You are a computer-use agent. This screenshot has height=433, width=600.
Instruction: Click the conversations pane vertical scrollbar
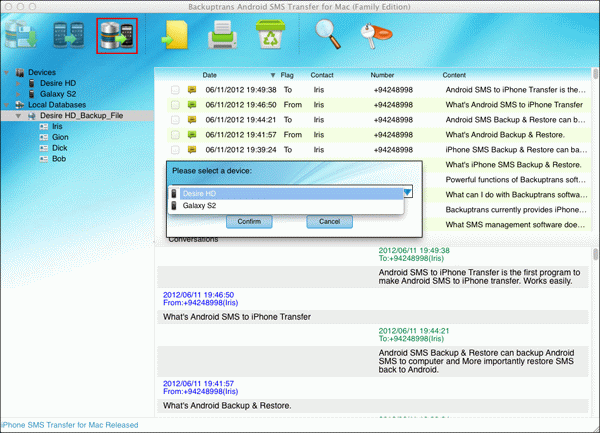595,254
